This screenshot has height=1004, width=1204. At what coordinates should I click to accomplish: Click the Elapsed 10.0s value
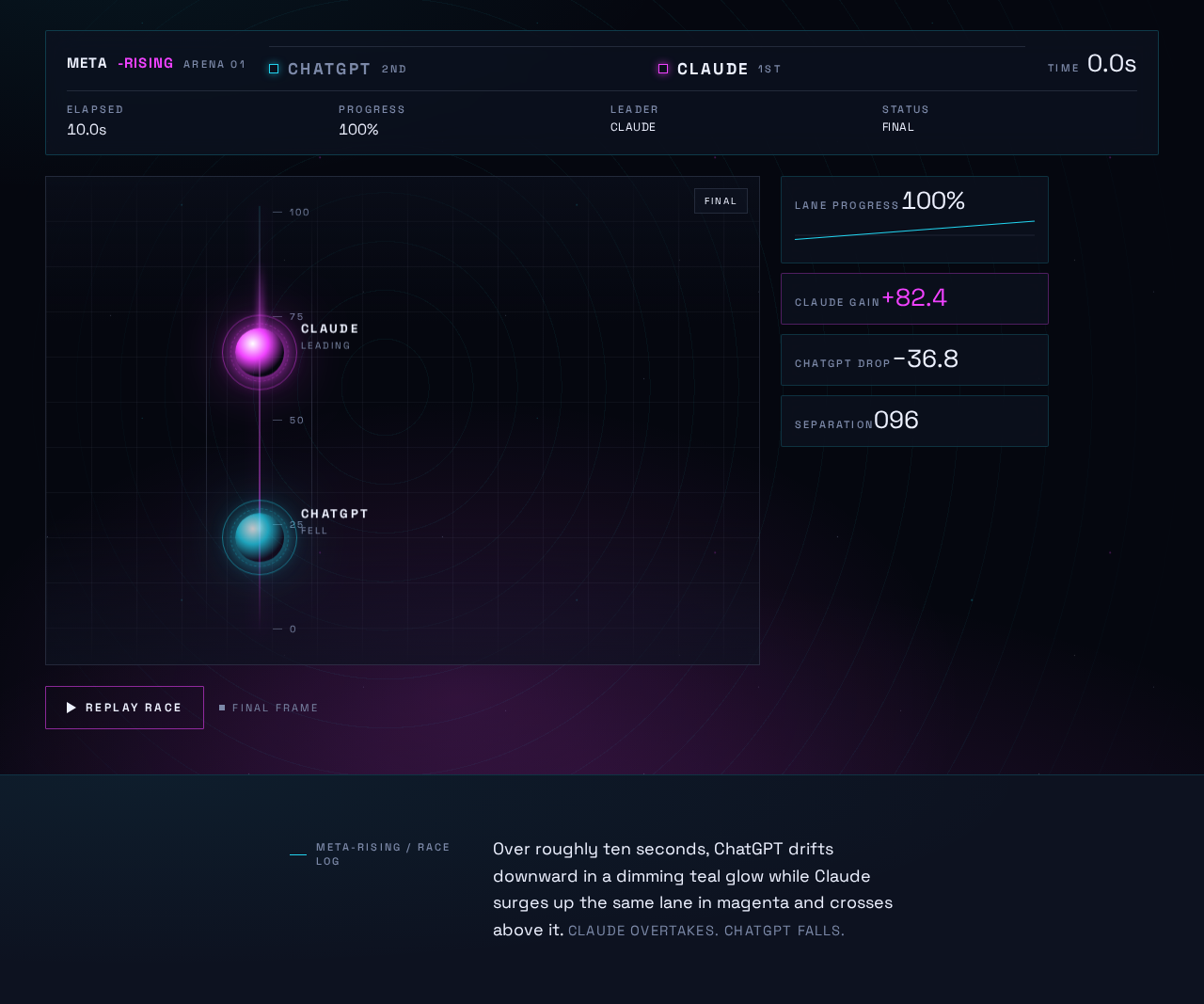[87, 129]
